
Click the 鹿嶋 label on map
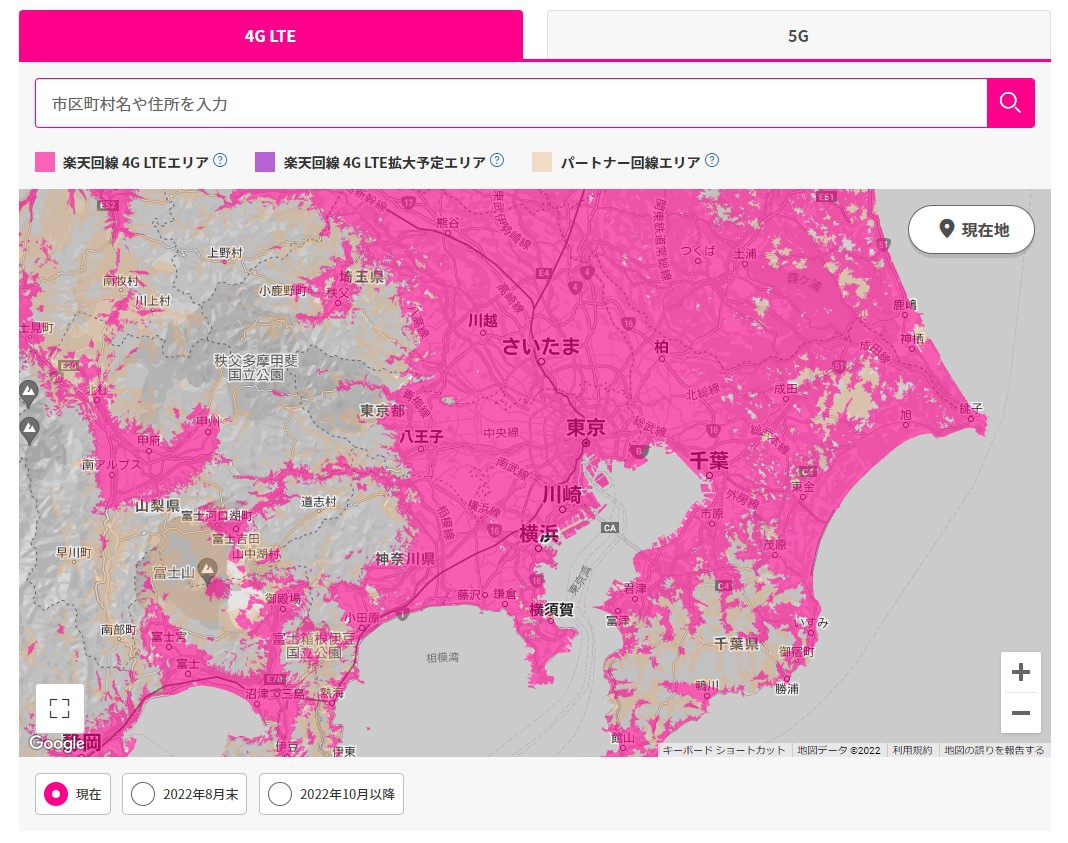tap(905, 304)
